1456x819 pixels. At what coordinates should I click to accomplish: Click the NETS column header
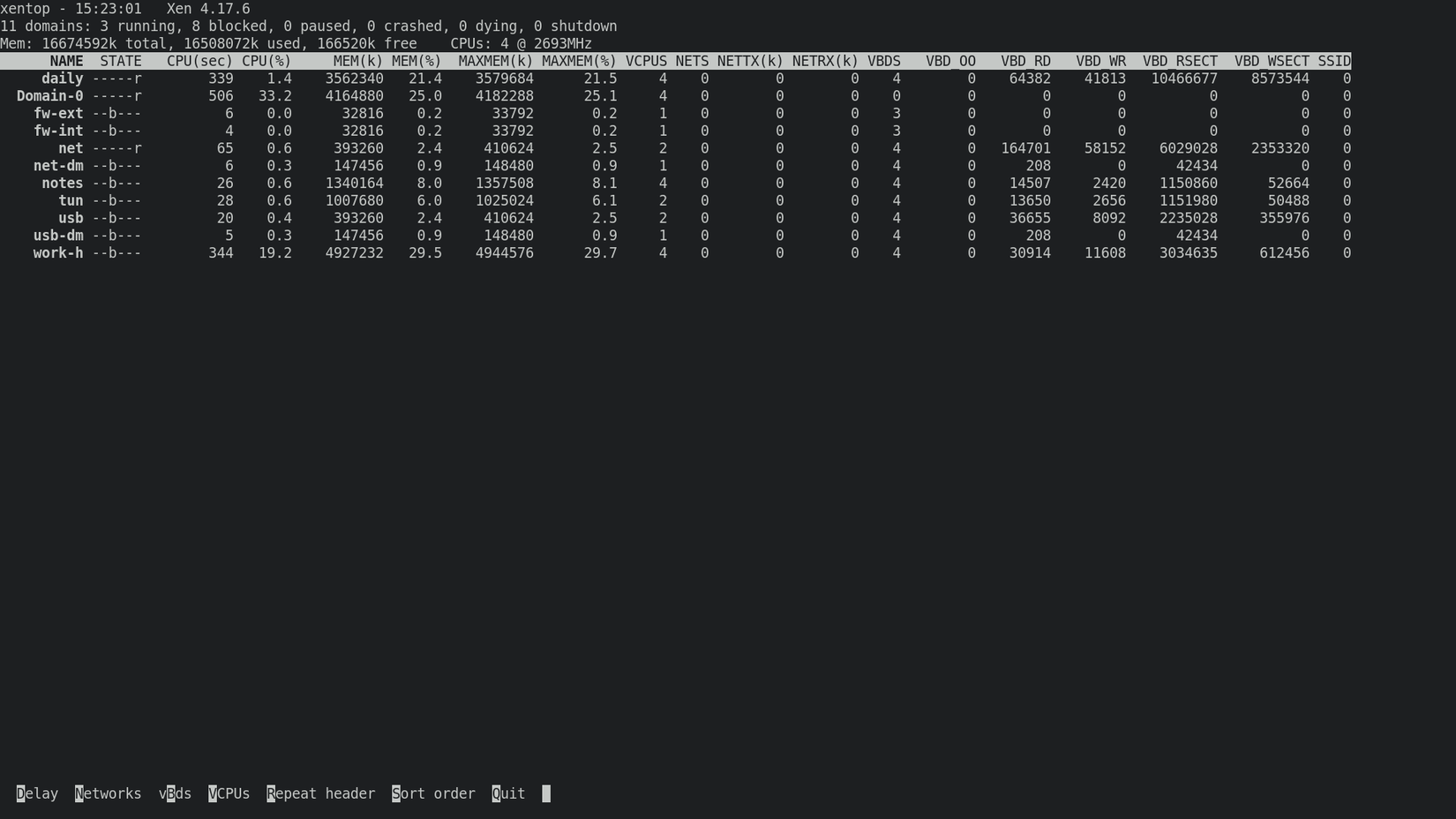coord(692,61)
